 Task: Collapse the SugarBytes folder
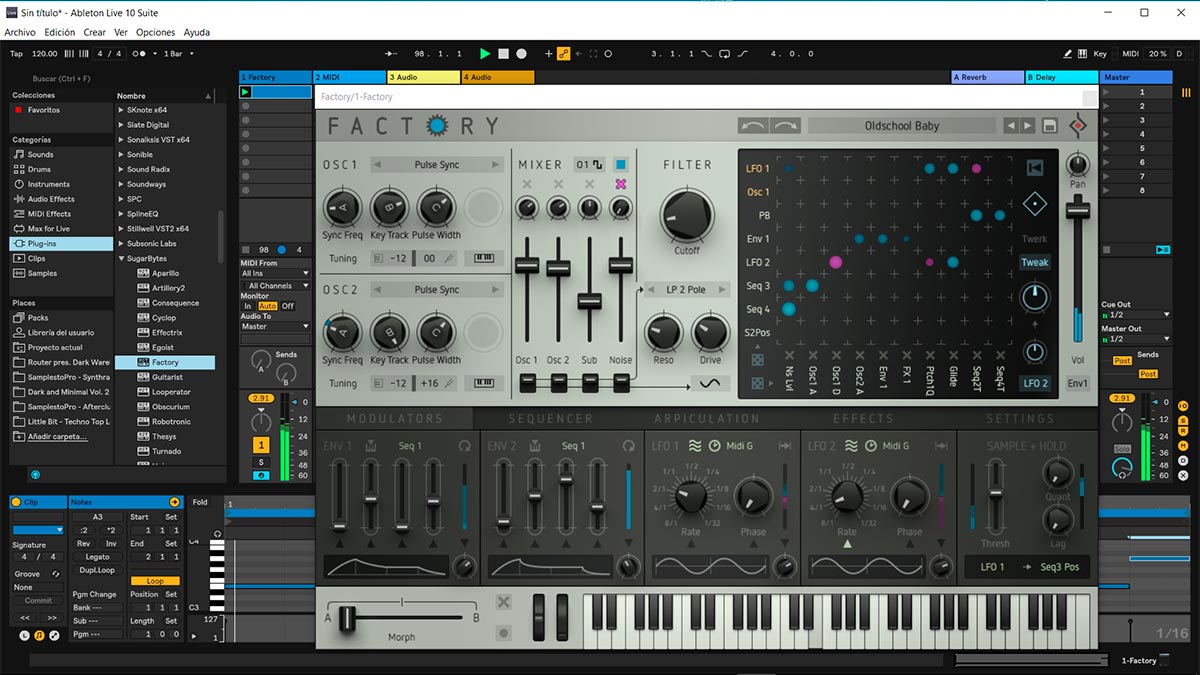coord(121,258)
